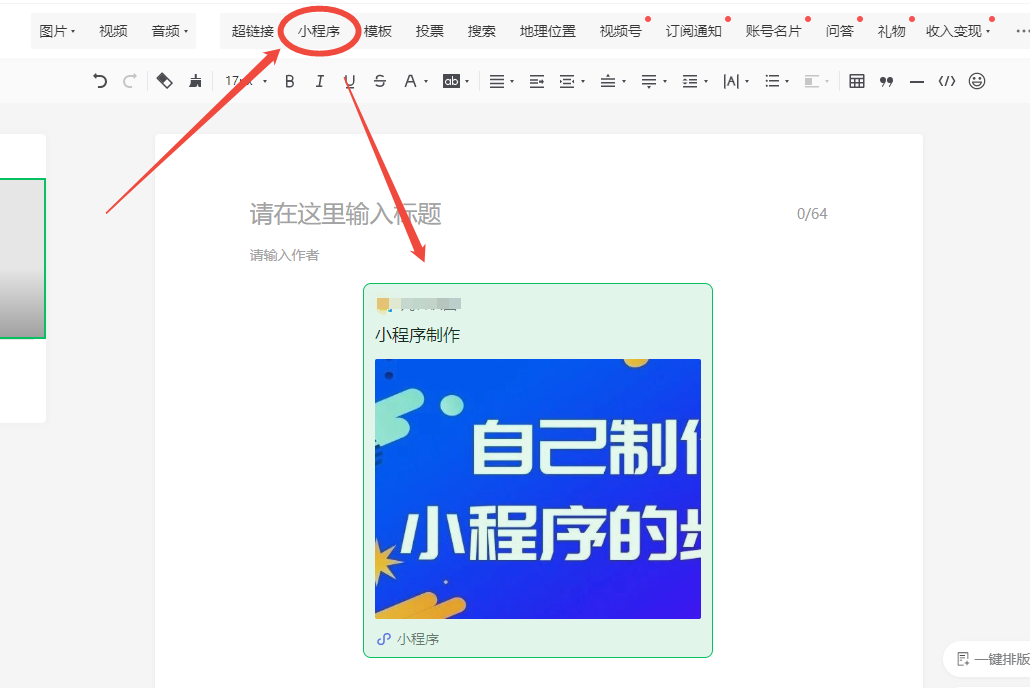Expand the alignment options arrow
Image resolution: width=1030 pixels, height=688 pixels.
(x=512, y=82)
